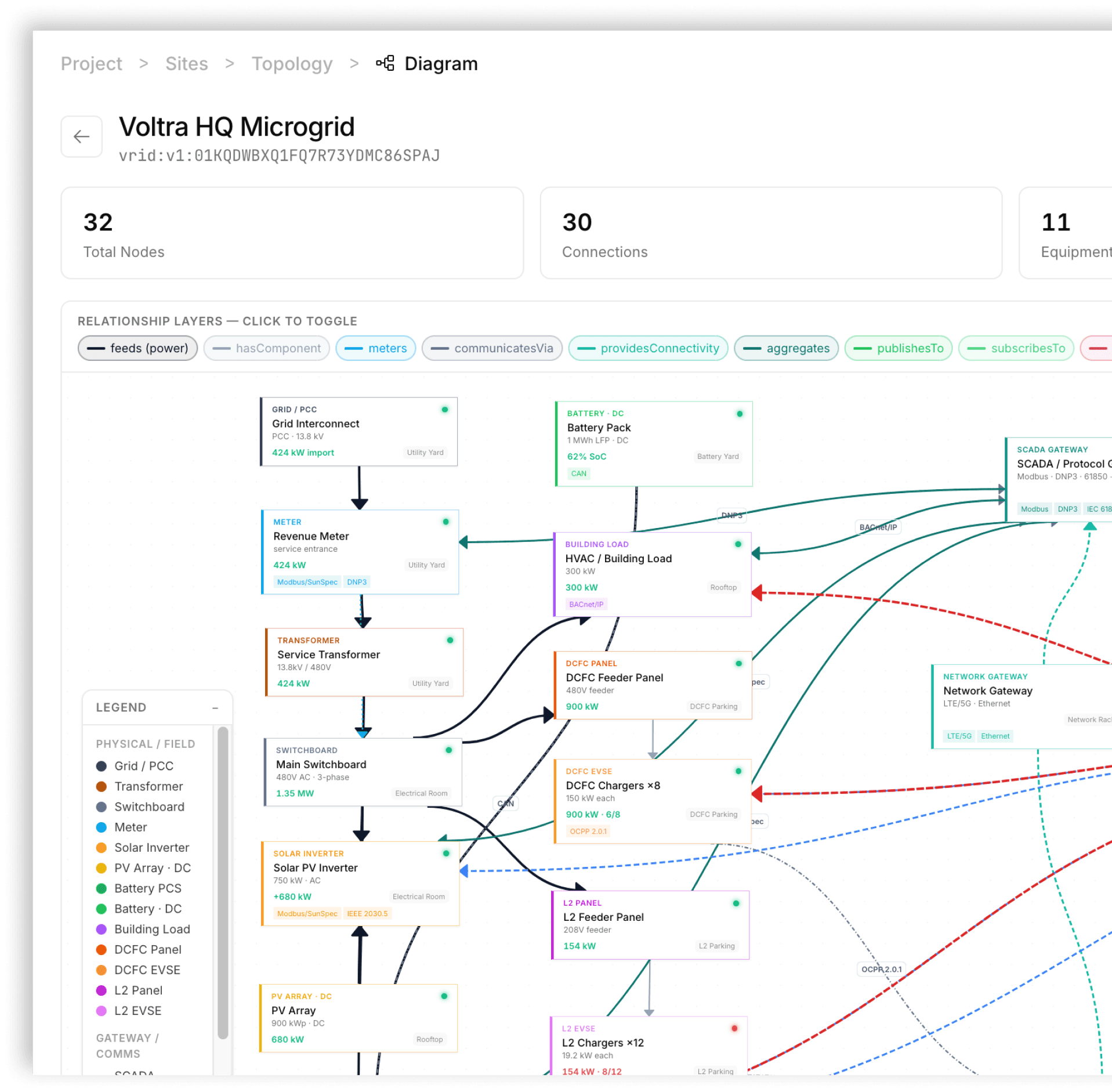Toggle the publishesTo layer
The height and width of the screenshot is (1092, 1112).
pos(899,348)
